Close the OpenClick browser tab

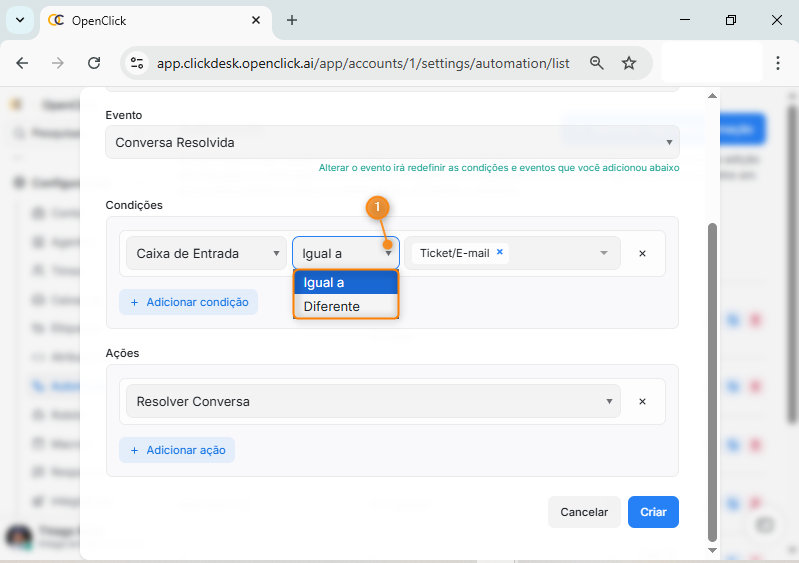pyautogui.click(x=257, y=20)
